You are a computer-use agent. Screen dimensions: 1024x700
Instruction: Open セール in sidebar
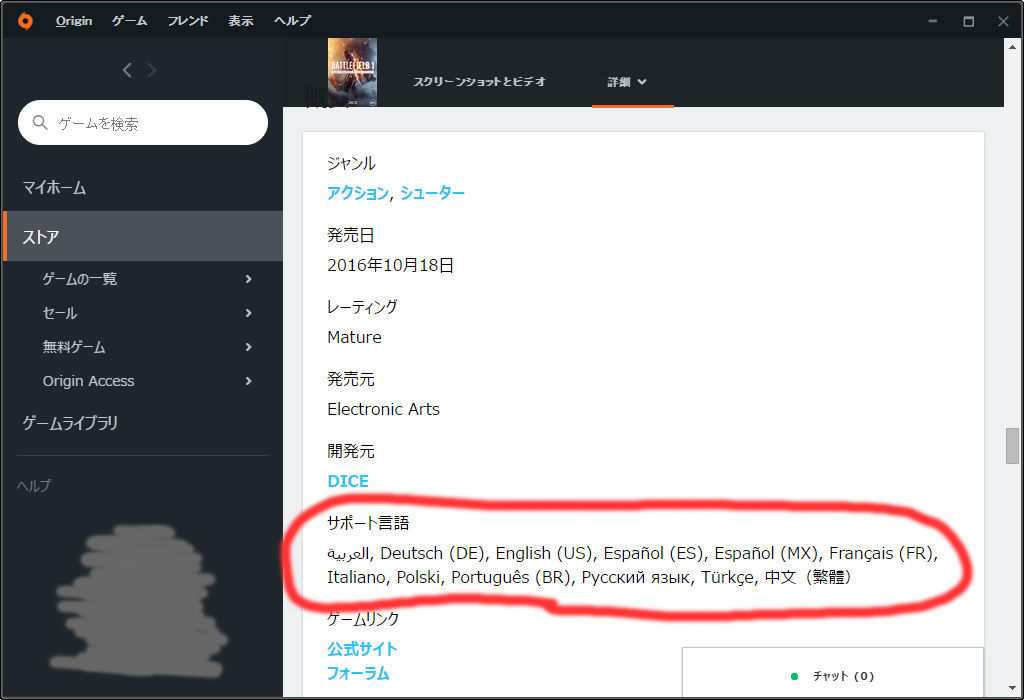60,313
